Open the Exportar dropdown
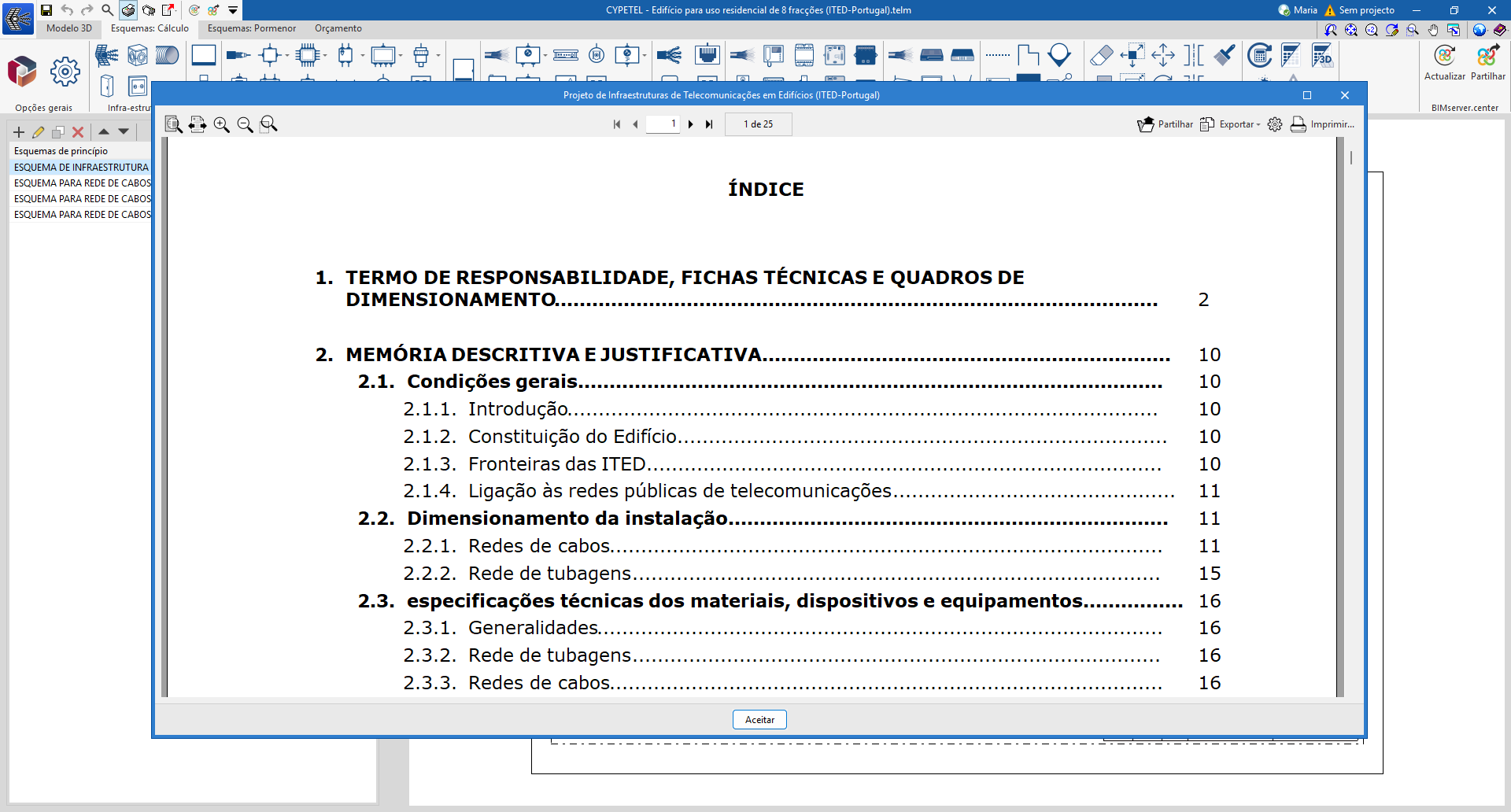 tap(1231, 124)
